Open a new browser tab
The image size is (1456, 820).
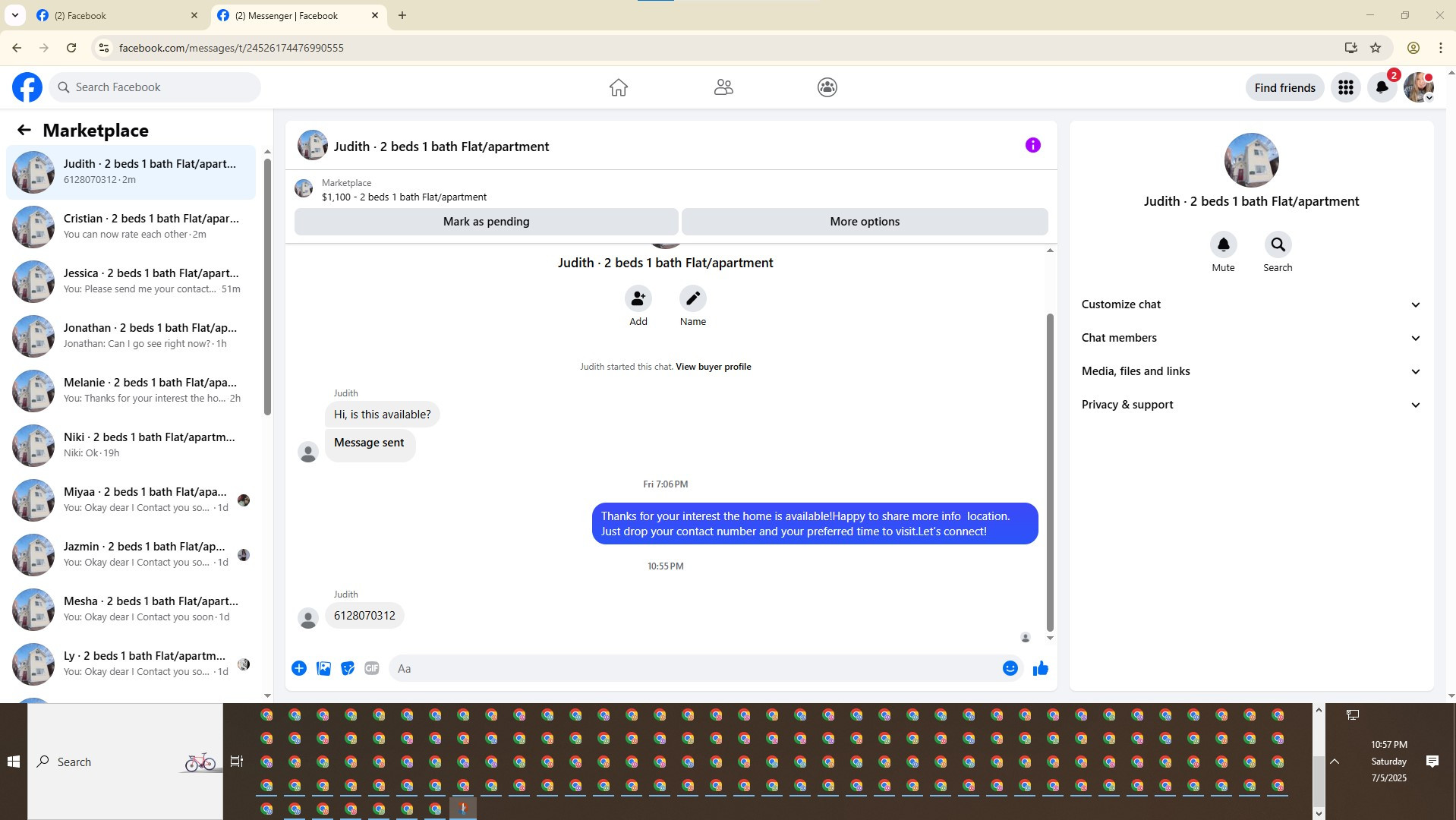(402, 15)
